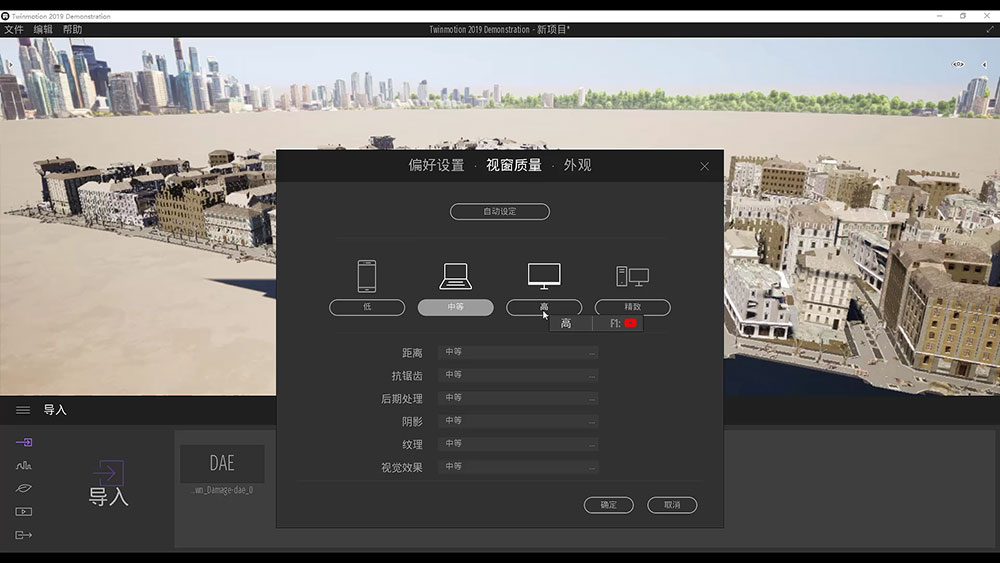Select the 精致 quality preset
The width and height of the screenshot is (1000, 563).
coord(632,308)
